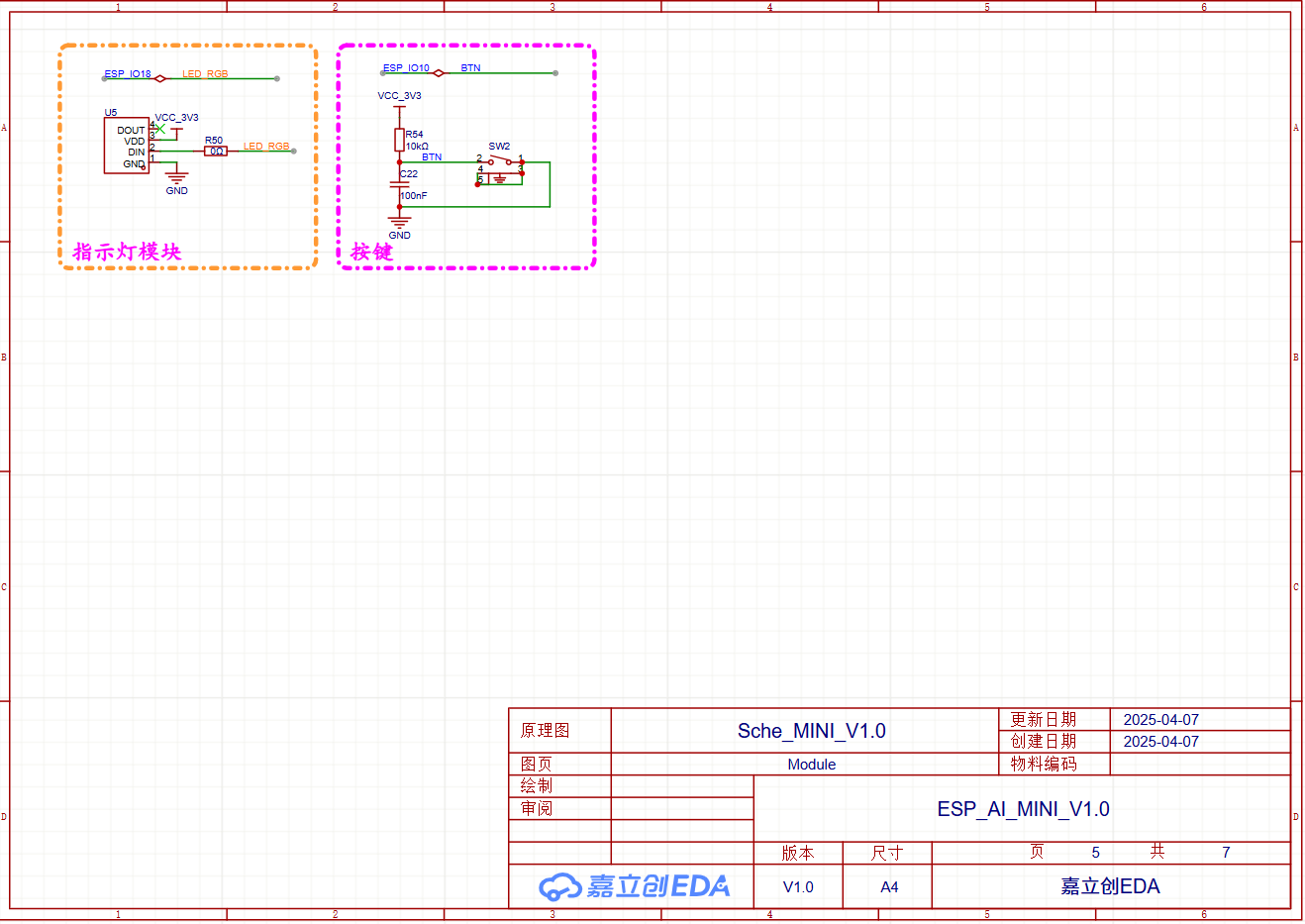Click the orange dashed 指示灯模块 frame border

point(188,46)
